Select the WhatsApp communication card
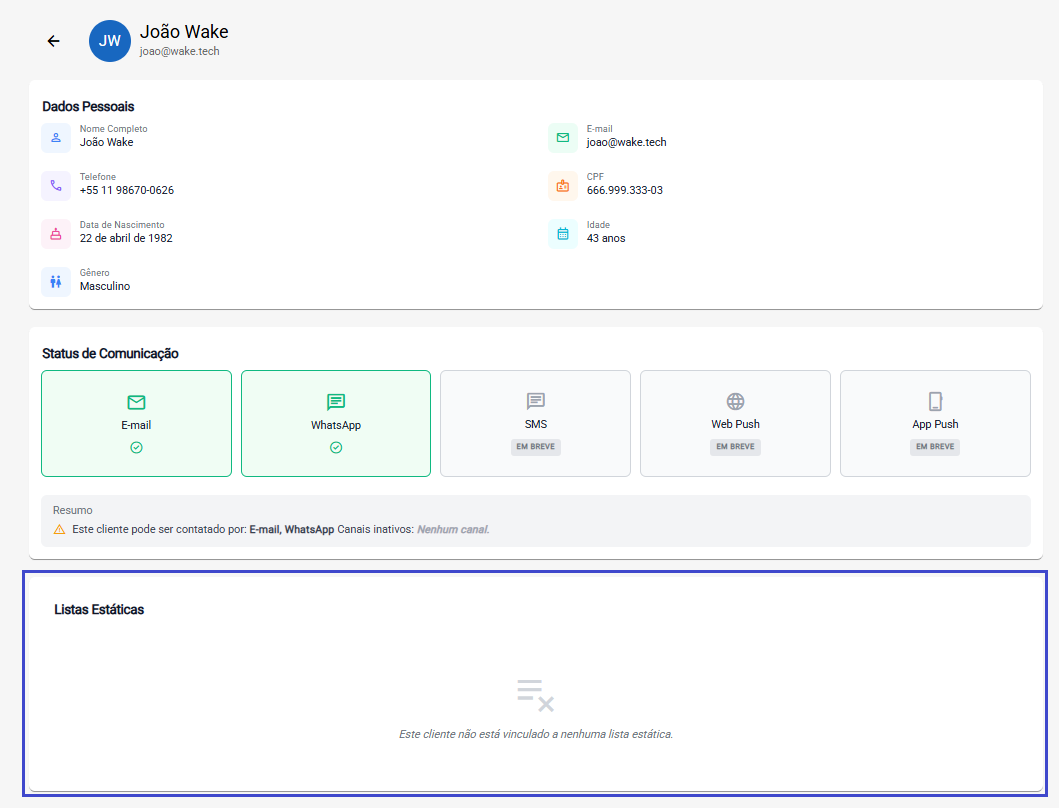This screenshot has width=1059, height=808. [336, 423]
